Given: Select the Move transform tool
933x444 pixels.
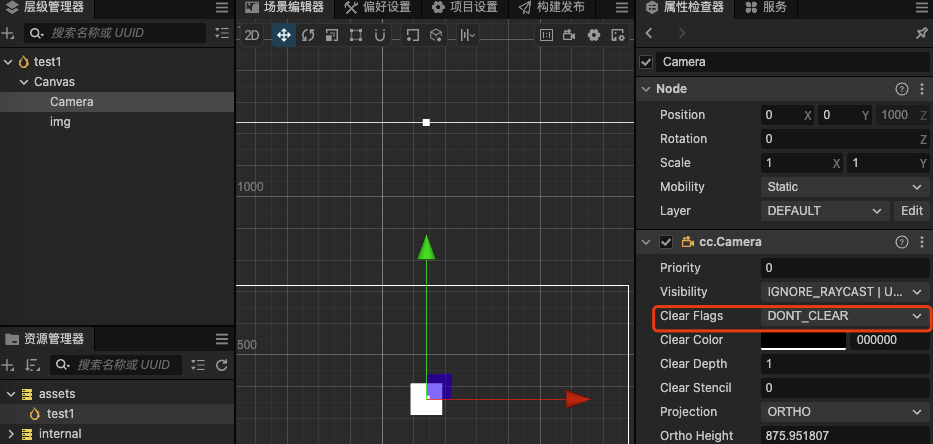Looking at the screenshot, I should (284, 35).
